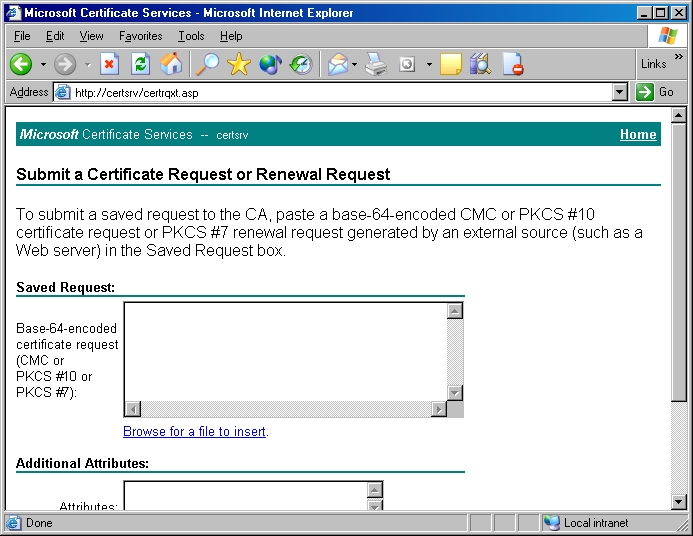Click Browse for a file to insert
This screenshot has height=536, width=693.
194,431
